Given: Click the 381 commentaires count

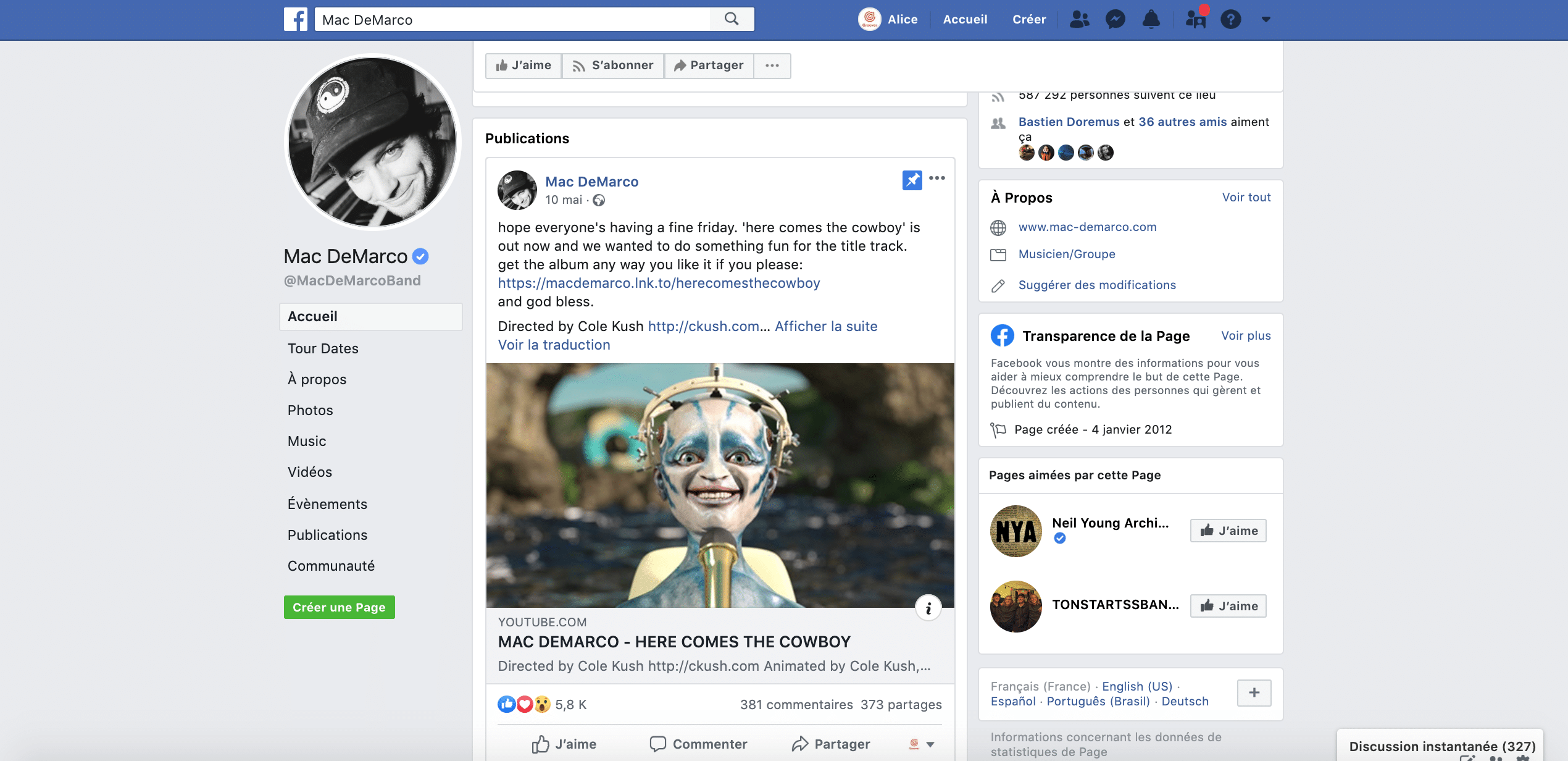Looking at the screenshot, I should click(796, 705).
